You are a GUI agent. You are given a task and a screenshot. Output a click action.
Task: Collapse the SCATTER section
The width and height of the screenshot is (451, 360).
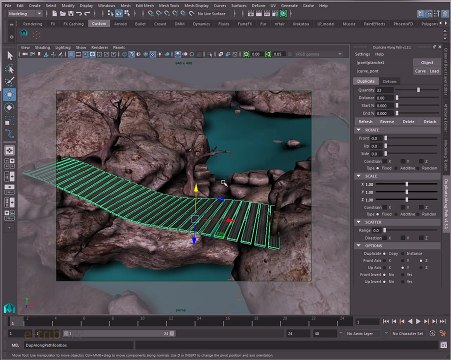359,222
